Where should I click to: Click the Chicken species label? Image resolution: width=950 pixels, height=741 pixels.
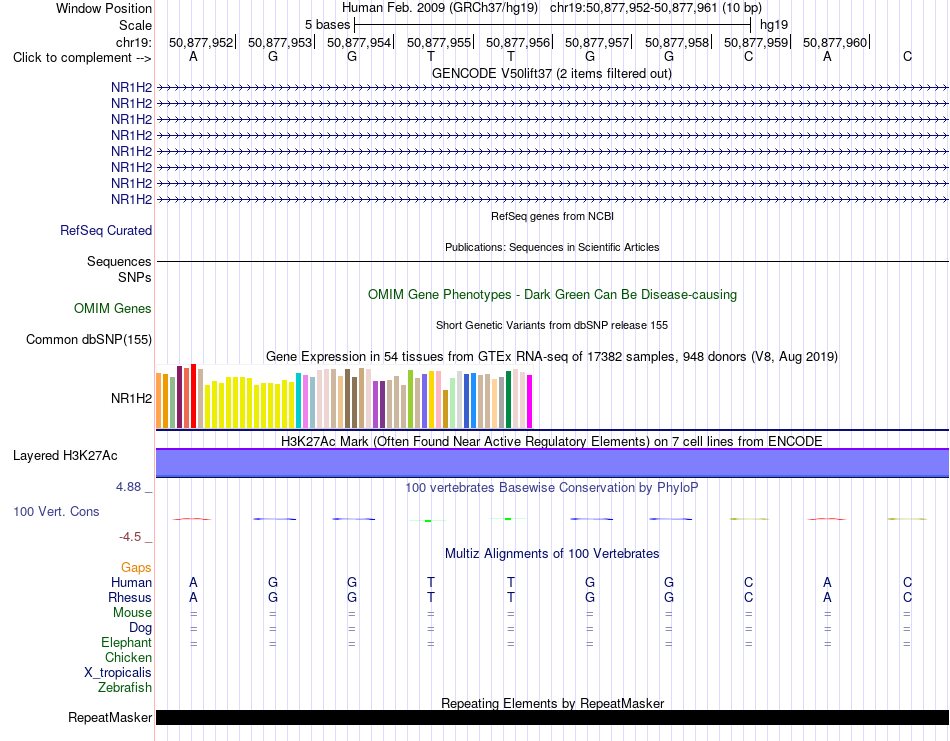pyautogui.click(x=128, y=657)
